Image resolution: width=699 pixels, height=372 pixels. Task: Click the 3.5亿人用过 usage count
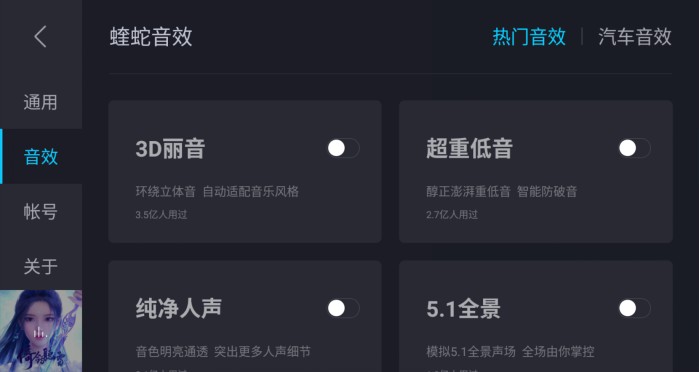click(x=161, y=215)
